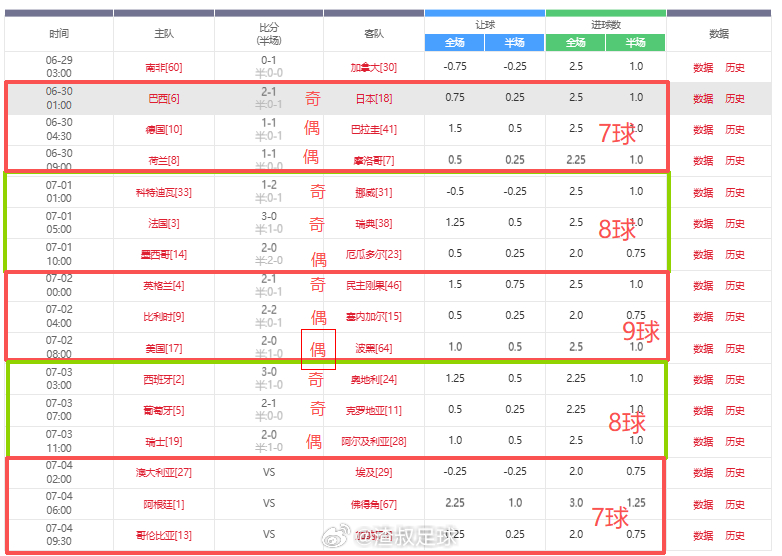Open home team 墨西哥[14] link

[164, 254]
